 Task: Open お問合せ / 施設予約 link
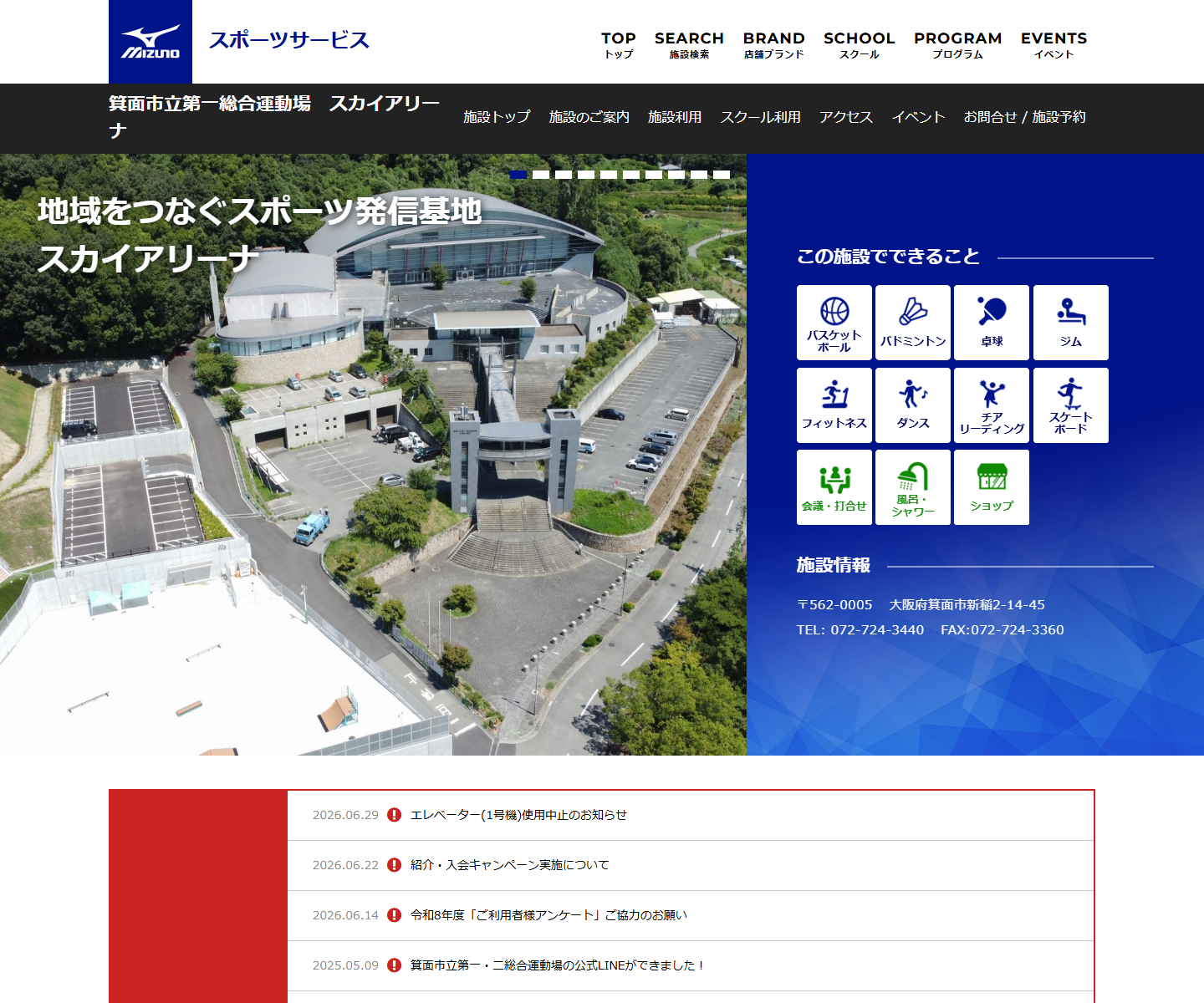pos(1025,117)
